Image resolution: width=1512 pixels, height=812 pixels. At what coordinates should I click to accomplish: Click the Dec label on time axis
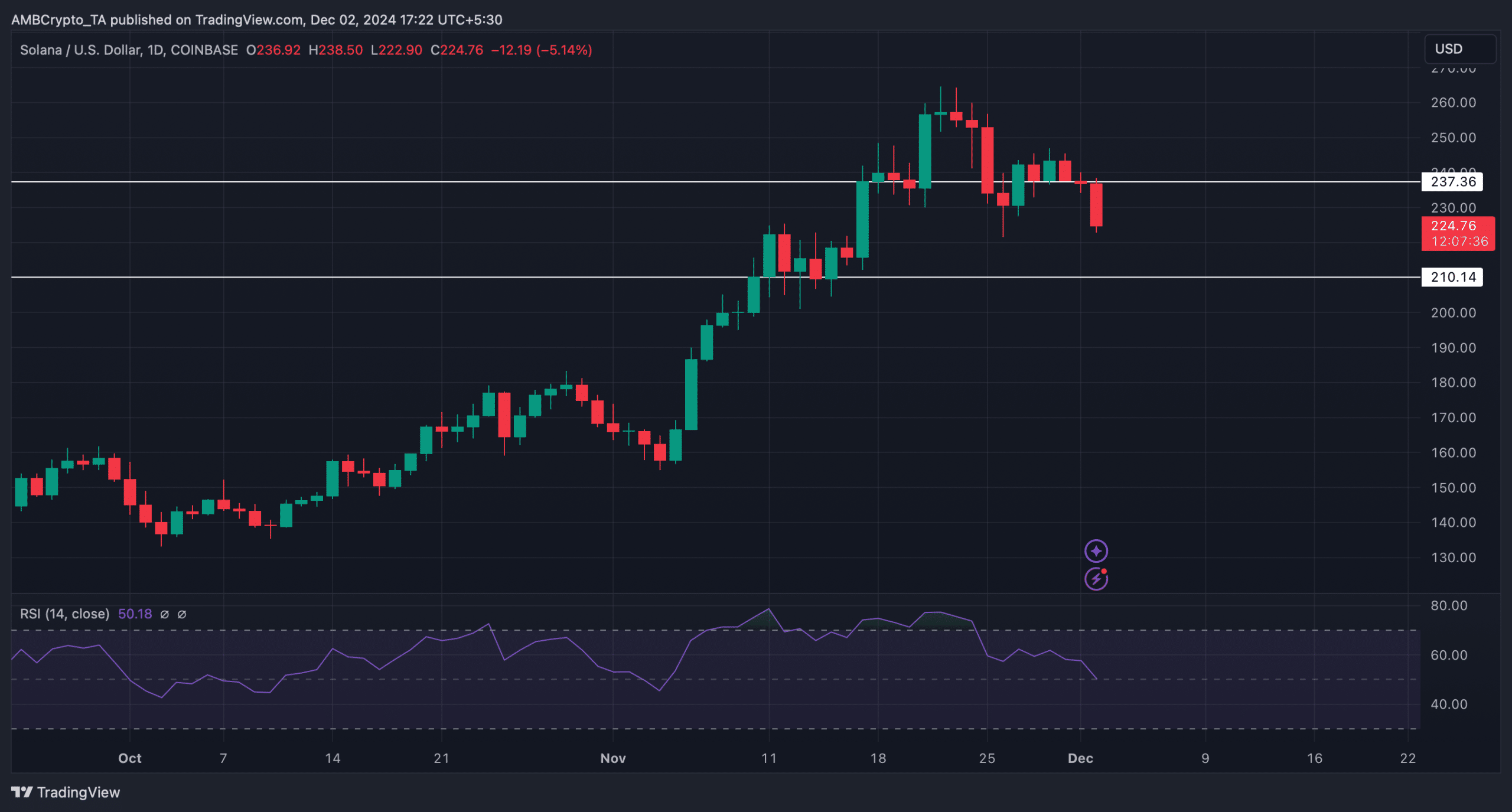[x=1080, y=758]
